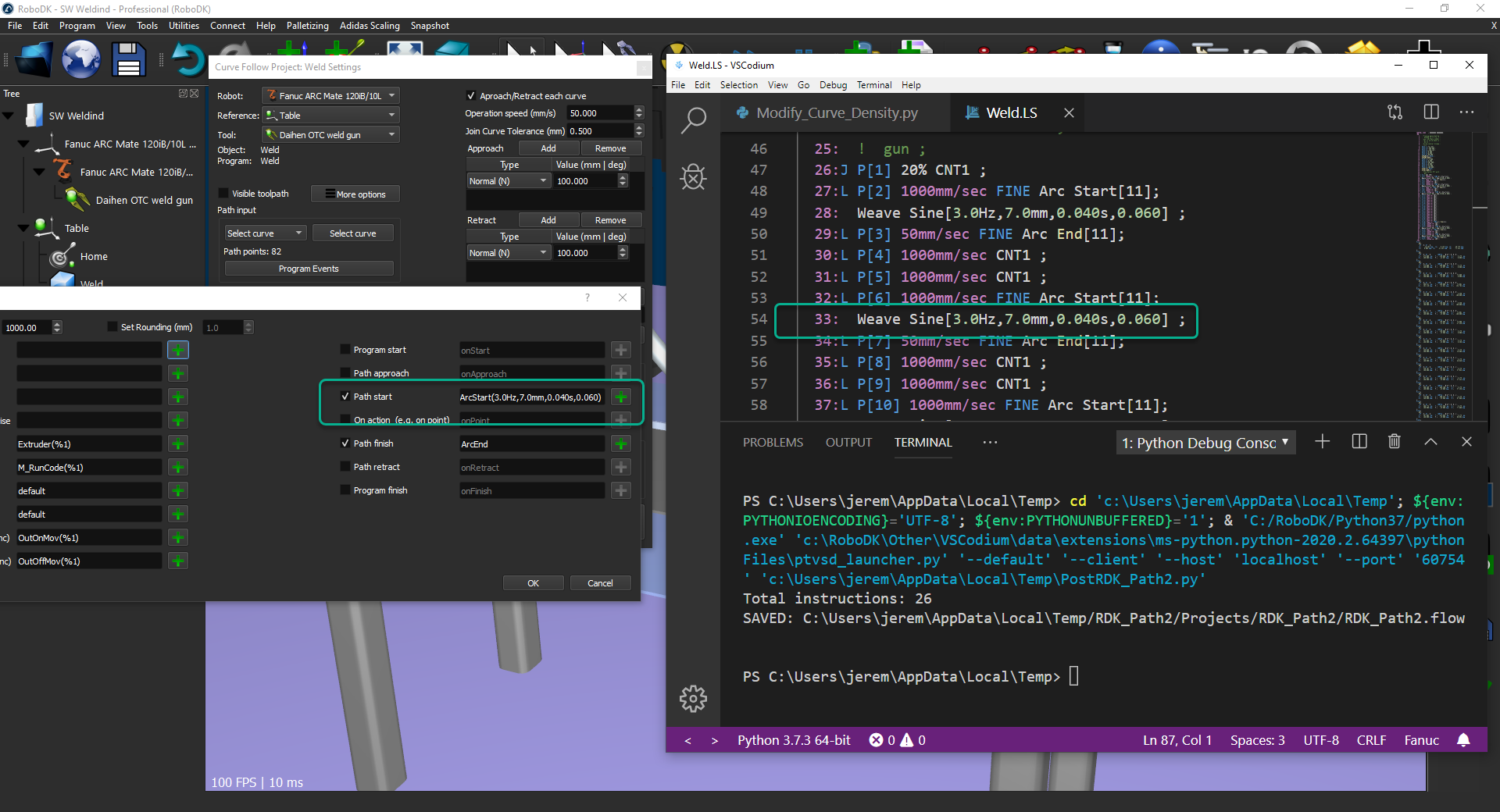Click the Path start ArcStart input field
This screenshot has width=1500, height=812.
point(531,397)
